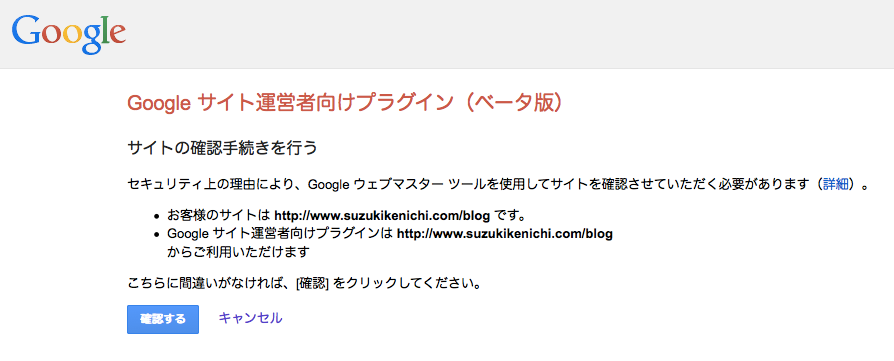The height and width of the screenshot is (361, 894).
Task: Click the second bullet point marker
Action: (x=157, y=234)
